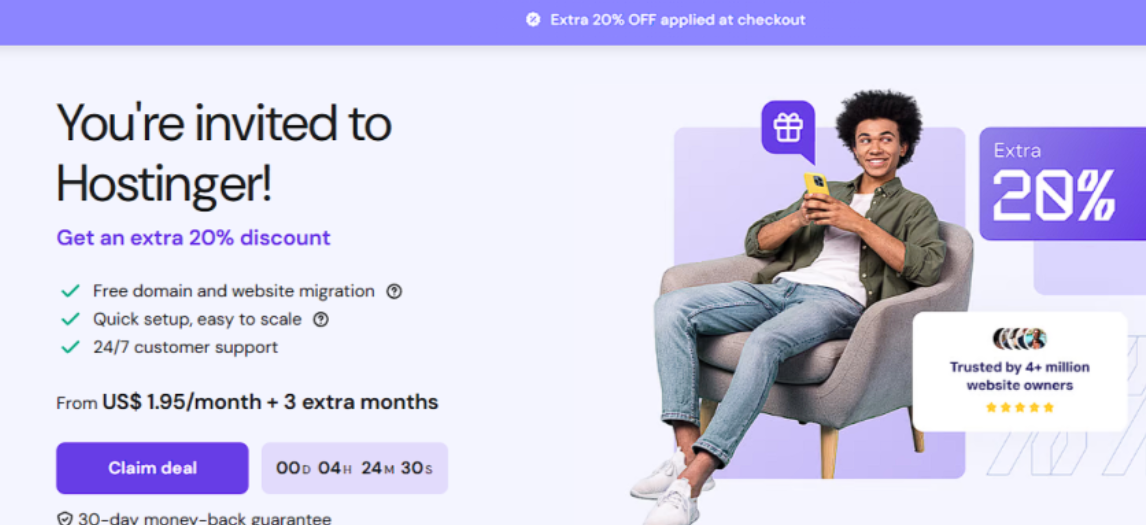Click the 30-day money-back guarantee text
The height and width of the screenshot is (525, 1146).
click(204, 519)
